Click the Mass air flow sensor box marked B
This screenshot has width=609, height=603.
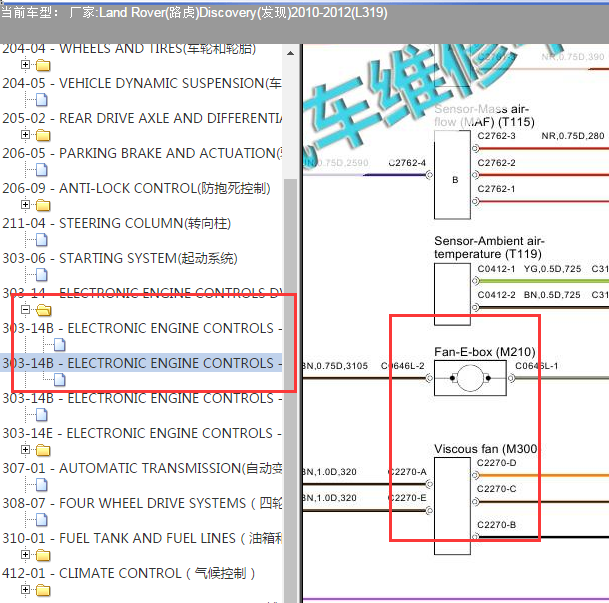pyautogui.click(x=452, y=175)
